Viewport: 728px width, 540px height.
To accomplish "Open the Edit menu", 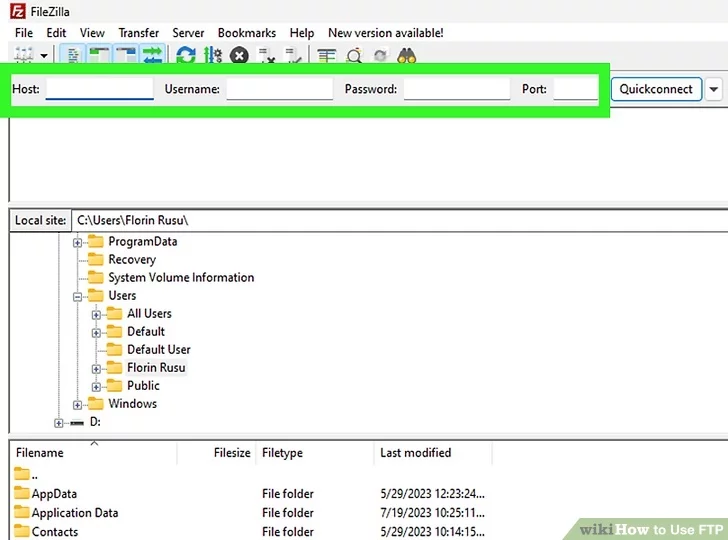I will [56, 33].
